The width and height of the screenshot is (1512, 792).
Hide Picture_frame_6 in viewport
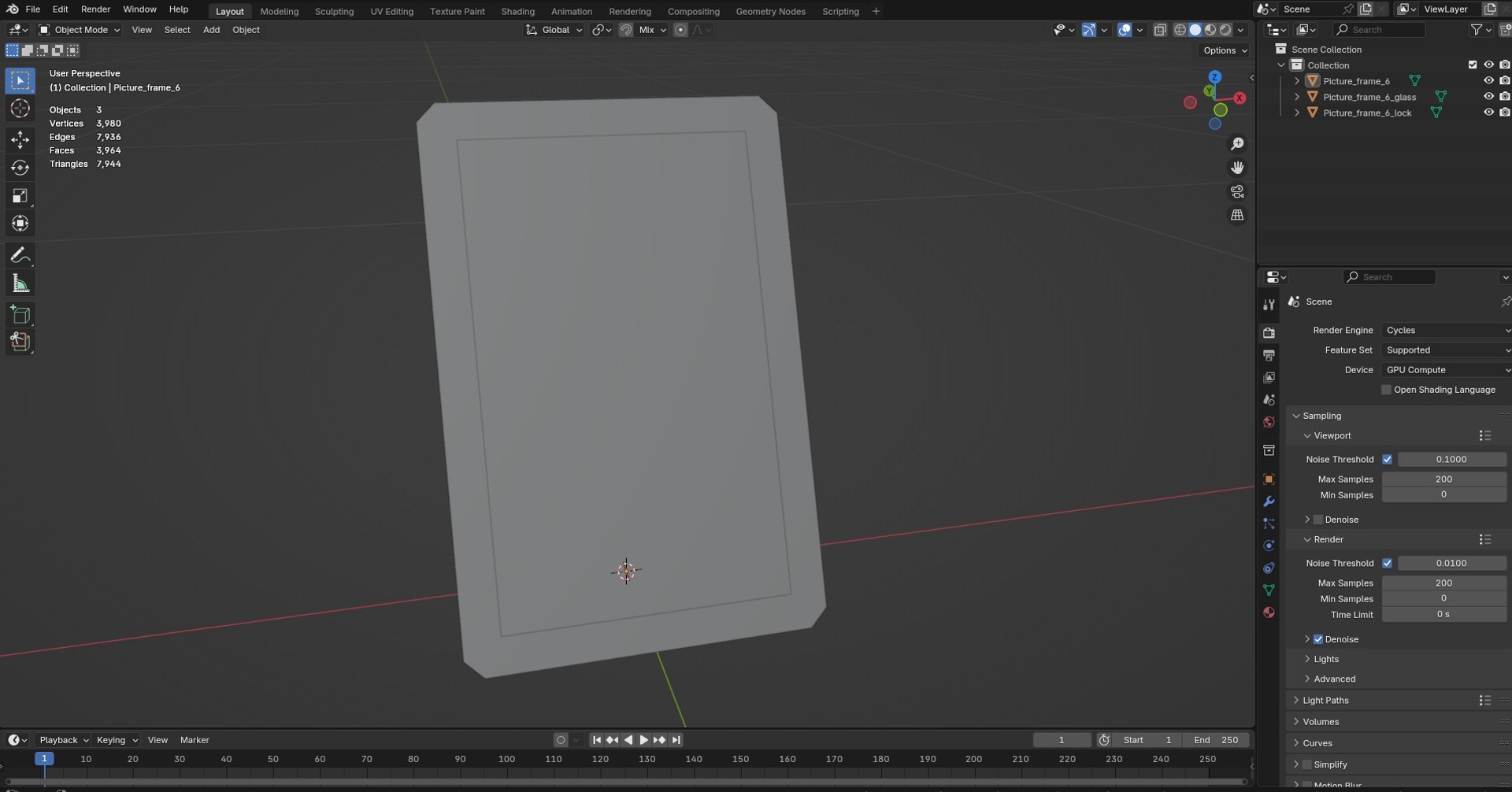click(1488, 81)
